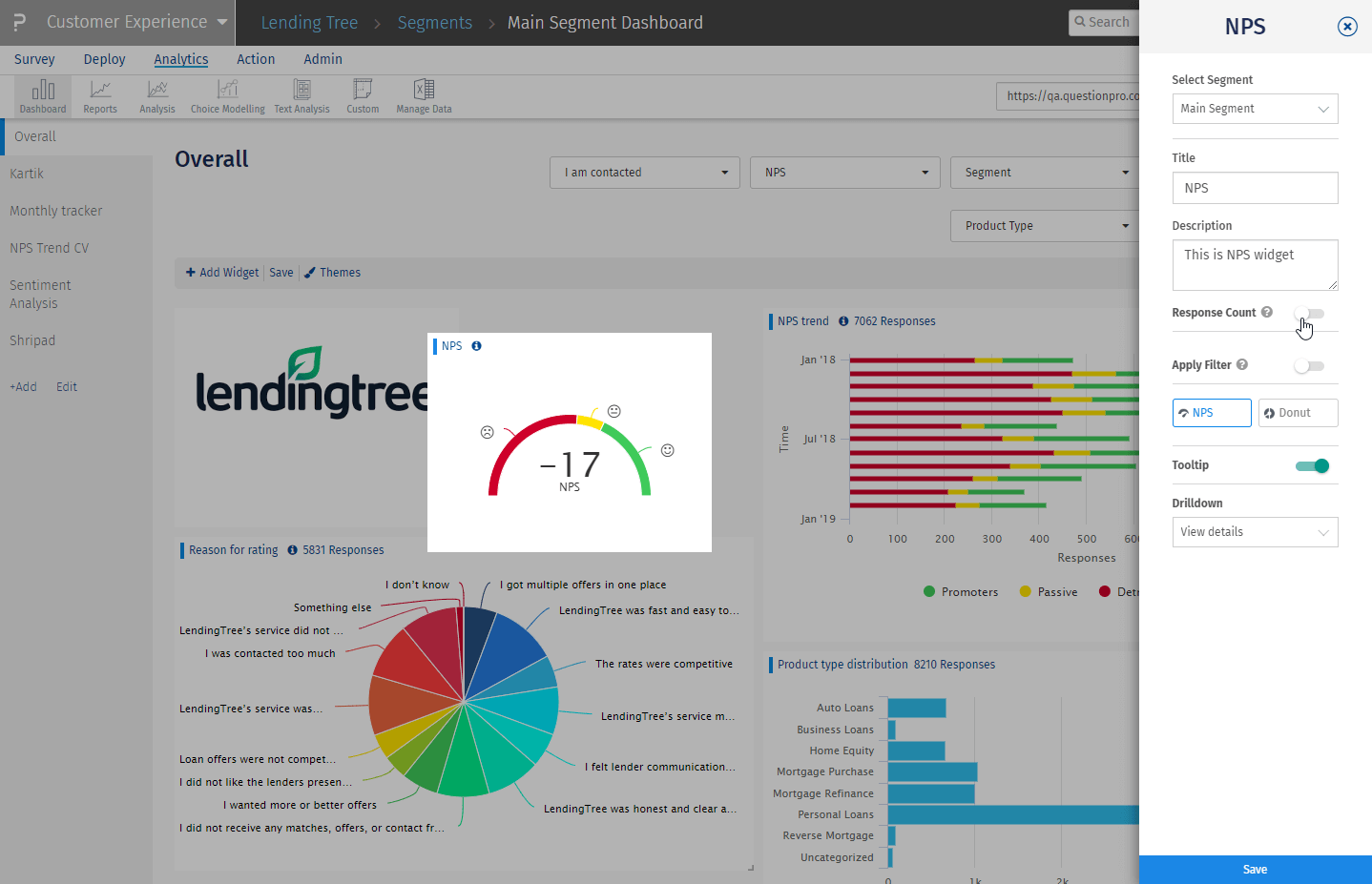Click the Search box in the header

click(1104, 22)
